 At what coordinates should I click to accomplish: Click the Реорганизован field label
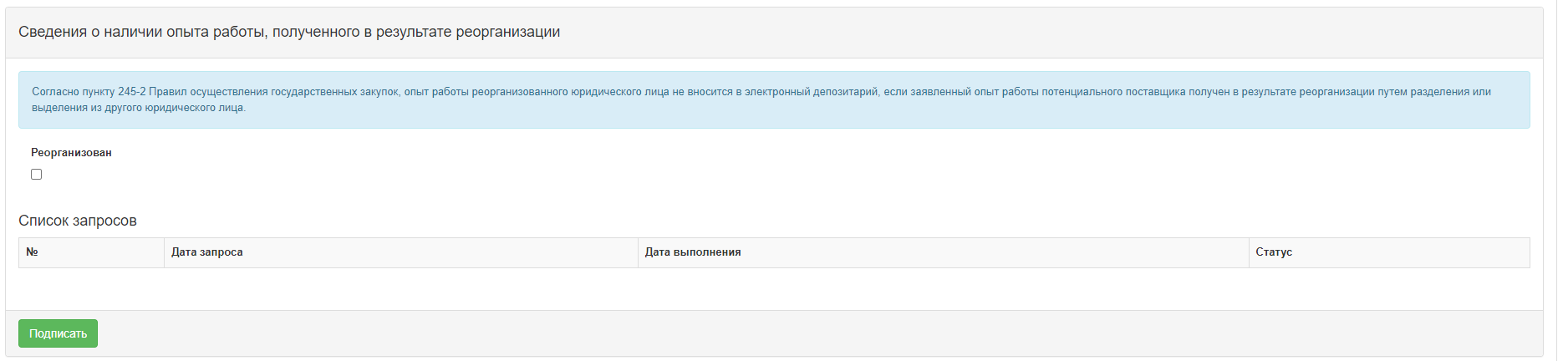click(71, 153)
